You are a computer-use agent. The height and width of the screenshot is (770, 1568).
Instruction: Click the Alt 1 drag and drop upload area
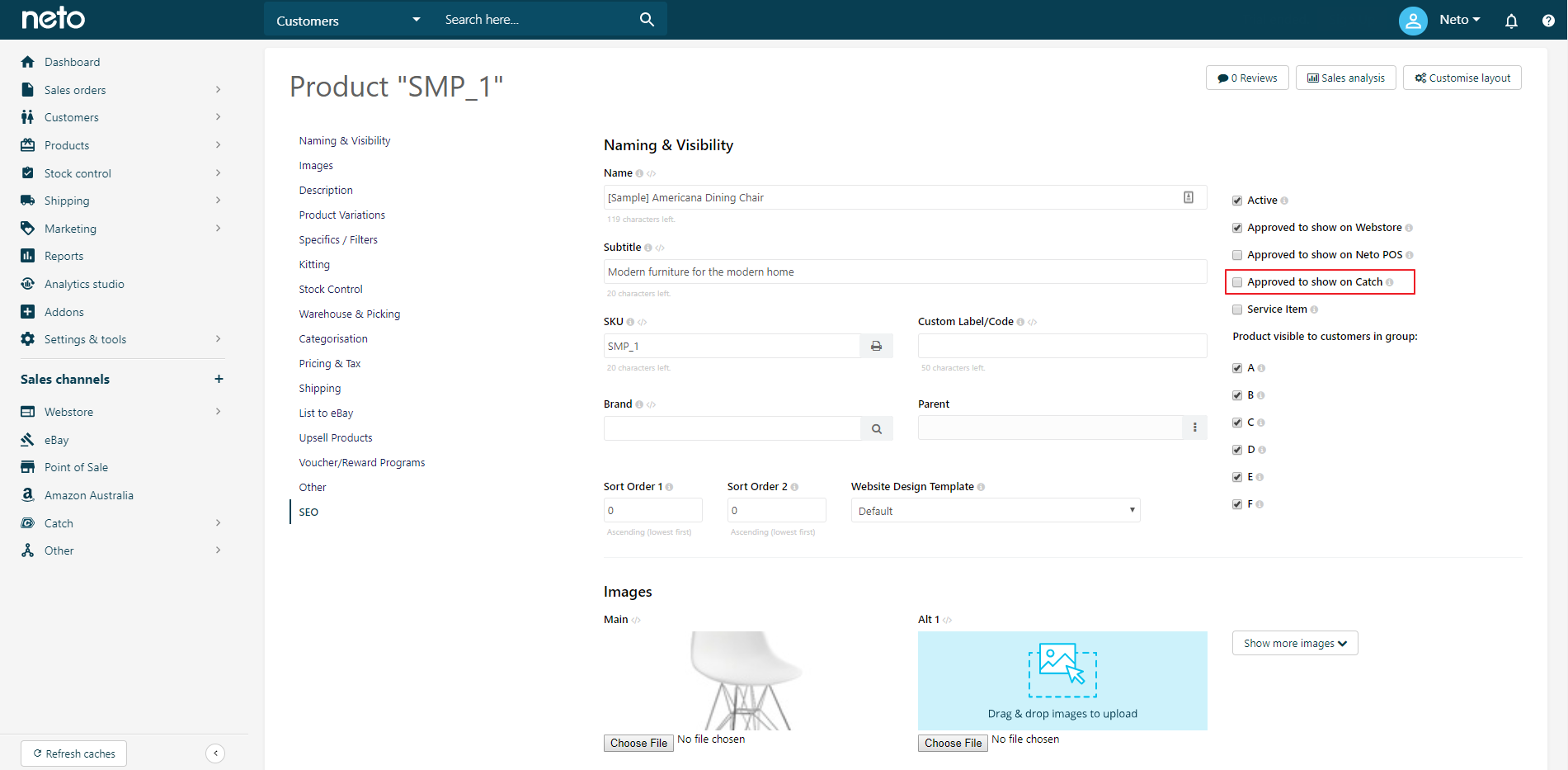coord(1062,680)
